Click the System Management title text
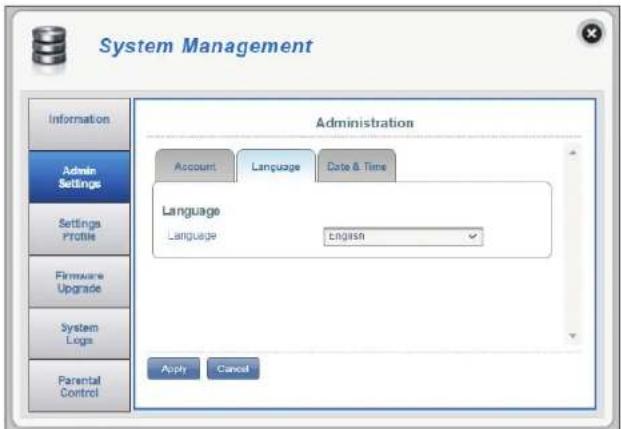This screenshot has width=621, height=429. (x=206, y=46)
